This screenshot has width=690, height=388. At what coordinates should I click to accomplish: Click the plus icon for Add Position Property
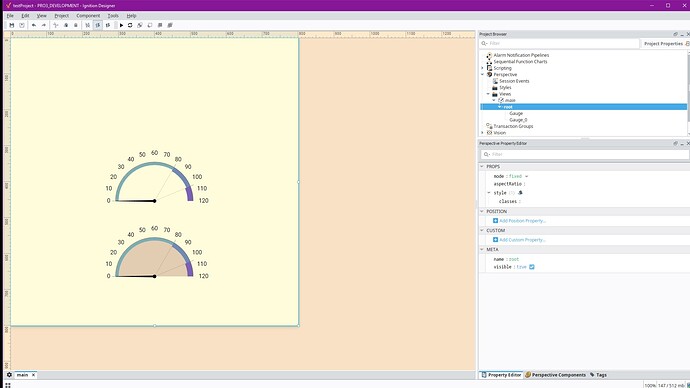(x=495, y=221)
